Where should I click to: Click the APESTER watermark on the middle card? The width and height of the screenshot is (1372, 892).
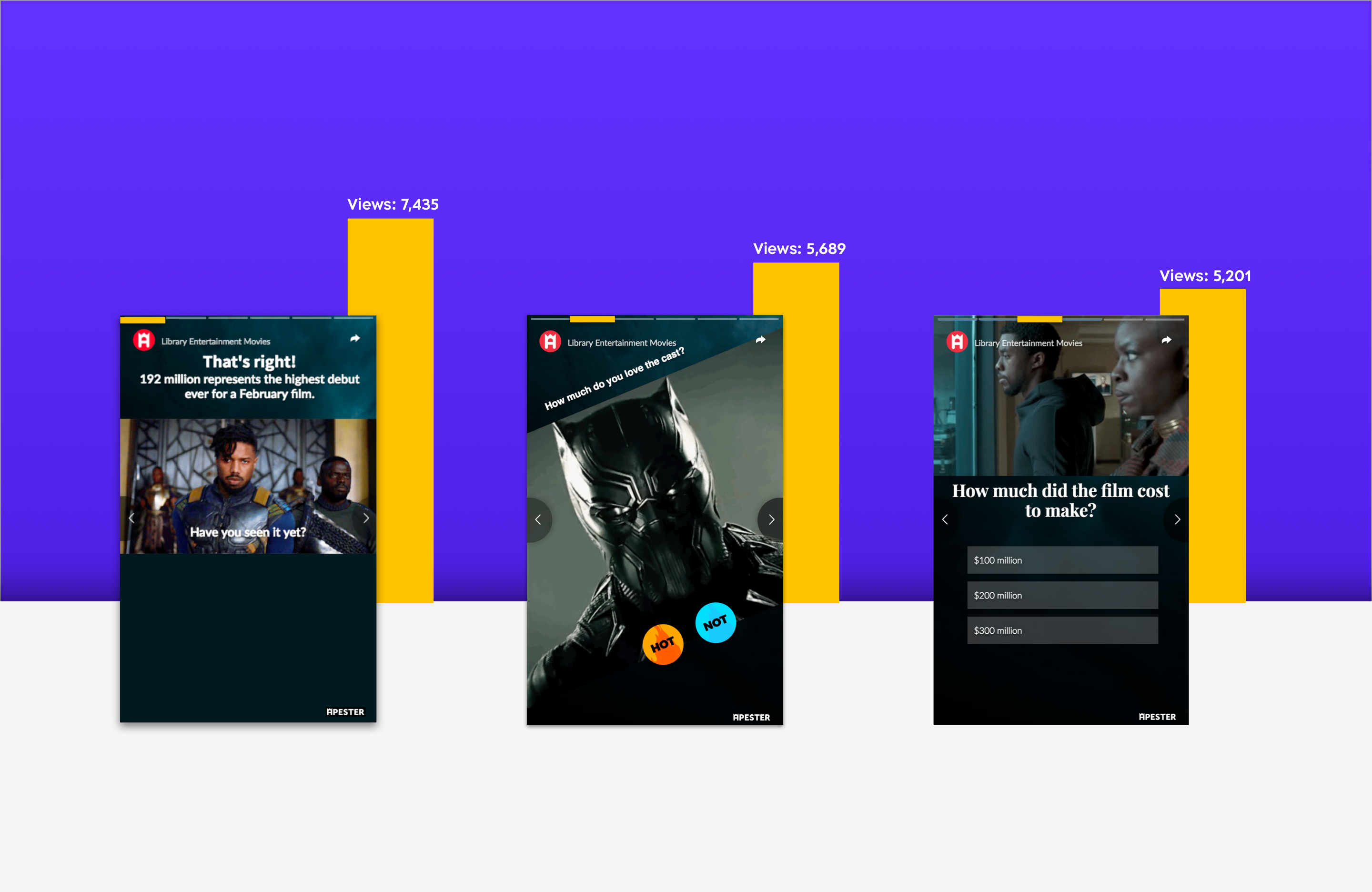tap(751, 717)
